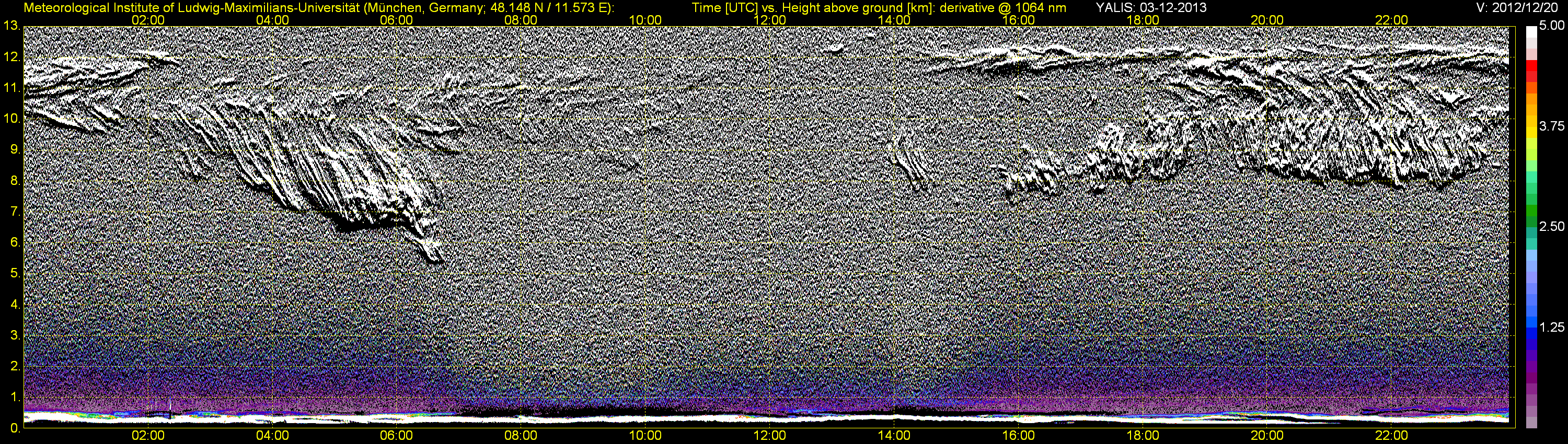1568x444 pixels.
Task: Click the top time axis label 08:00
Action: [521, 20]
